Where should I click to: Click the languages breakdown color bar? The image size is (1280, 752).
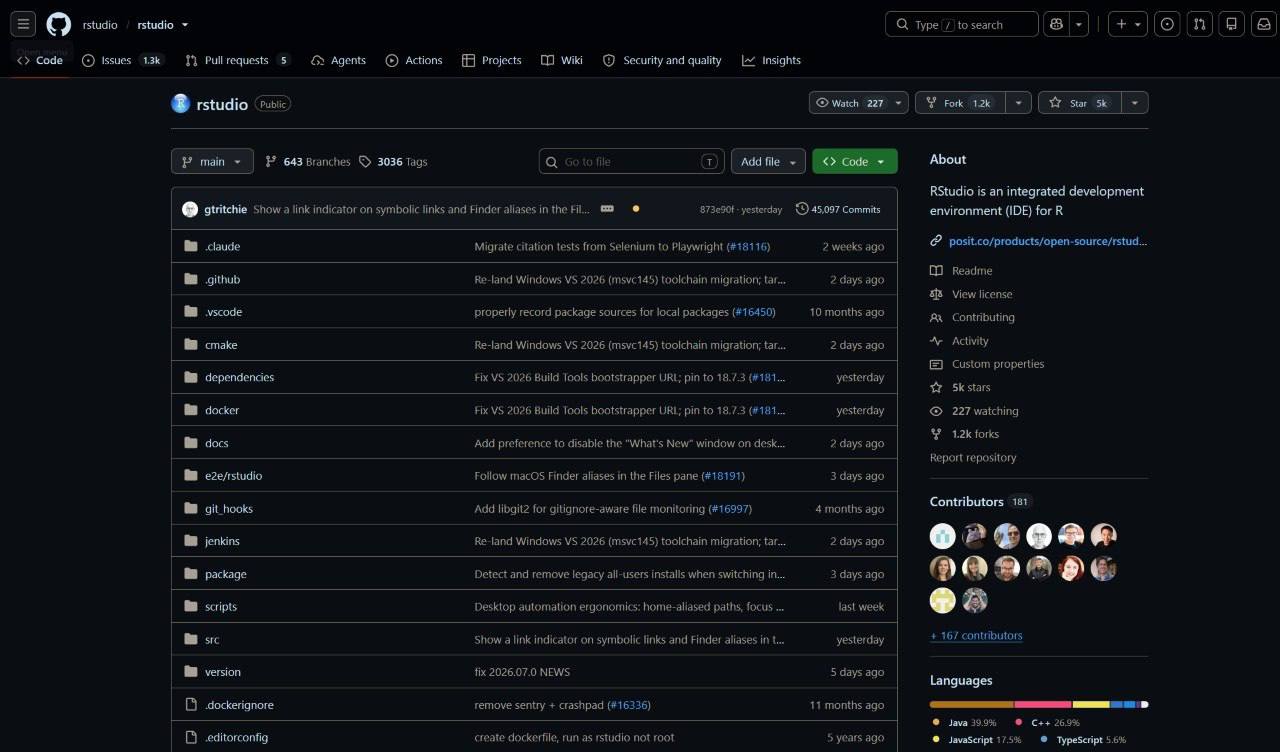pyautogui.click(x=1039, y=705)
